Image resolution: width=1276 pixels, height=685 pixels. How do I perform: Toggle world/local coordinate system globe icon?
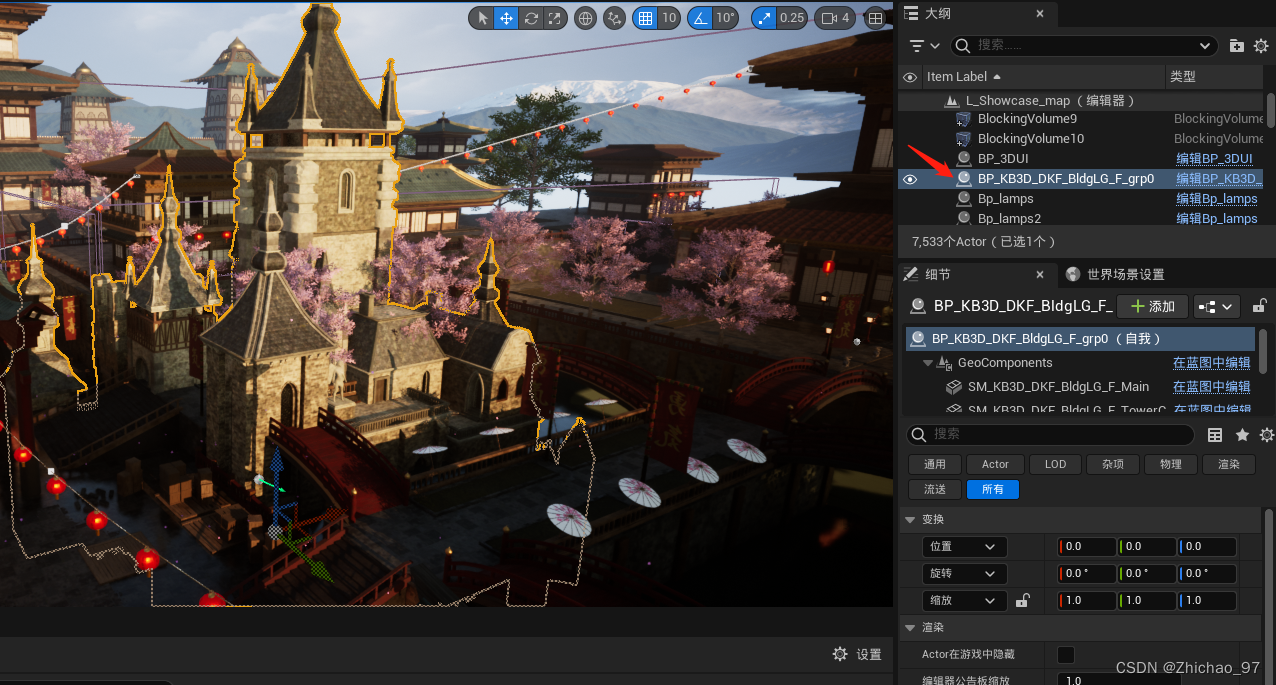585,18
